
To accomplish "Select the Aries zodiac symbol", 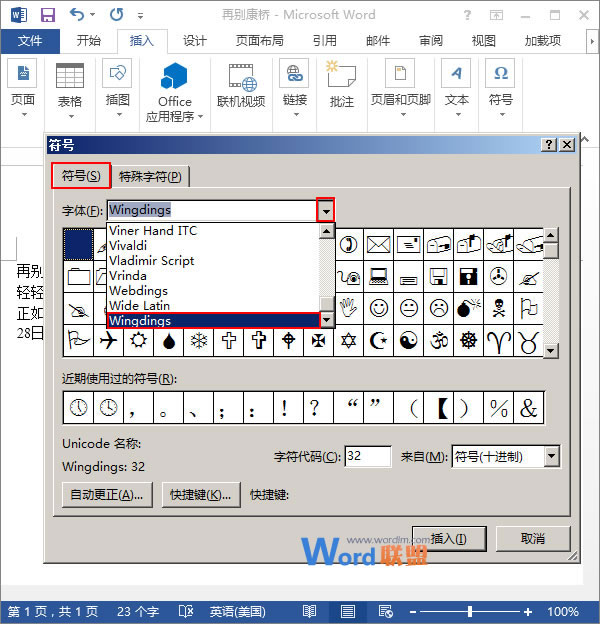I will [499, 341].
